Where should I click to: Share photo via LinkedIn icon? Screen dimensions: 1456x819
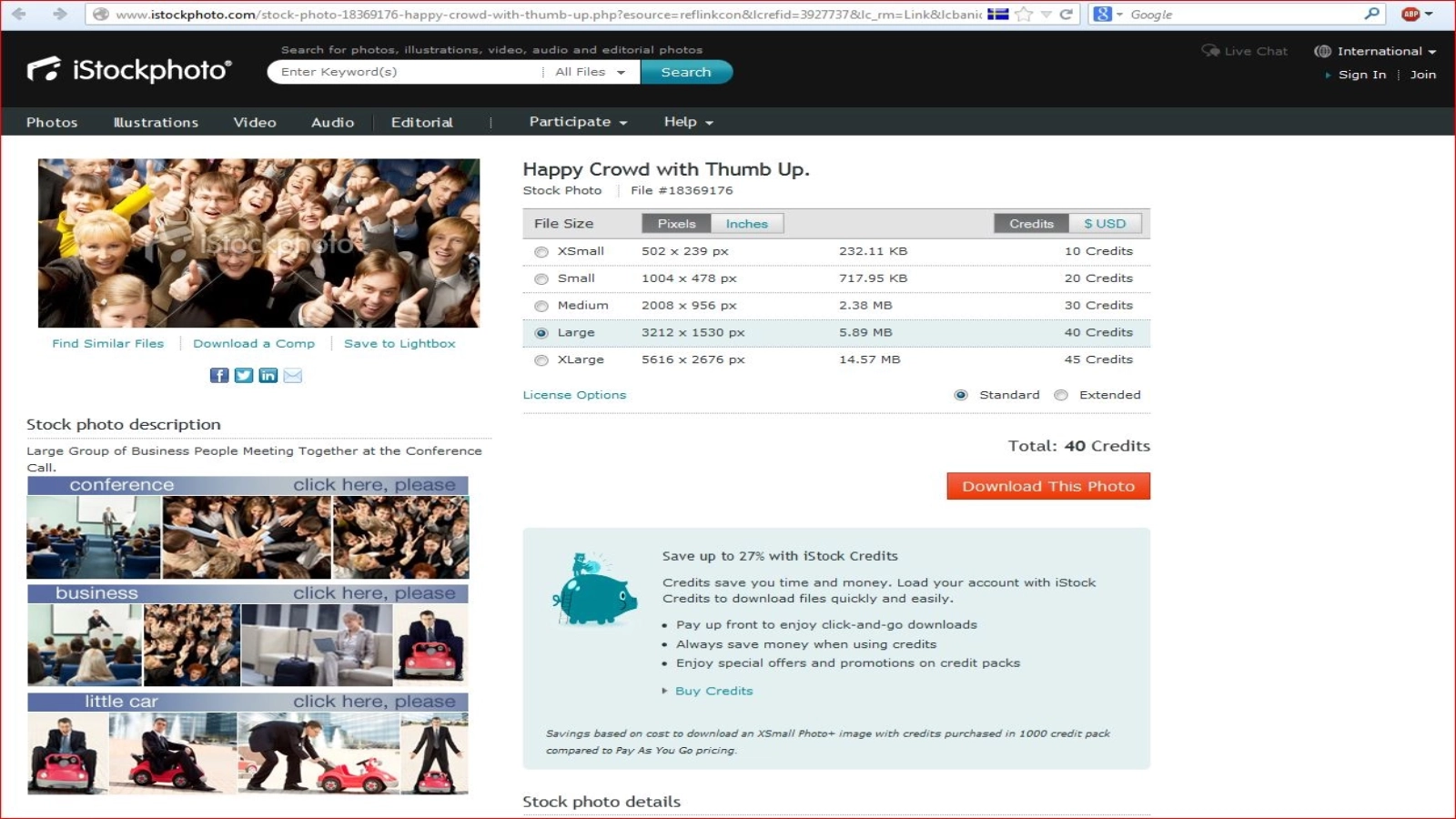pos(268,375)
